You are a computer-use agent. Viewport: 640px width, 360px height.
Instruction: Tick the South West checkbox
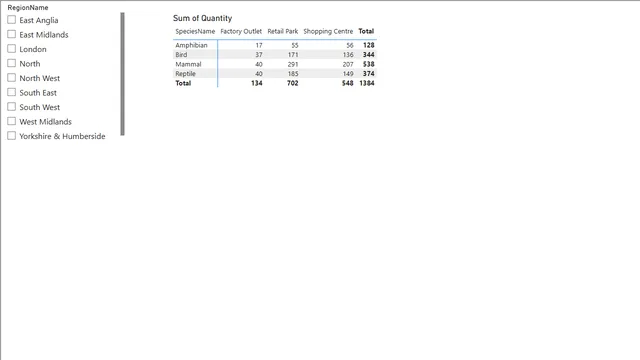point(11,107)
